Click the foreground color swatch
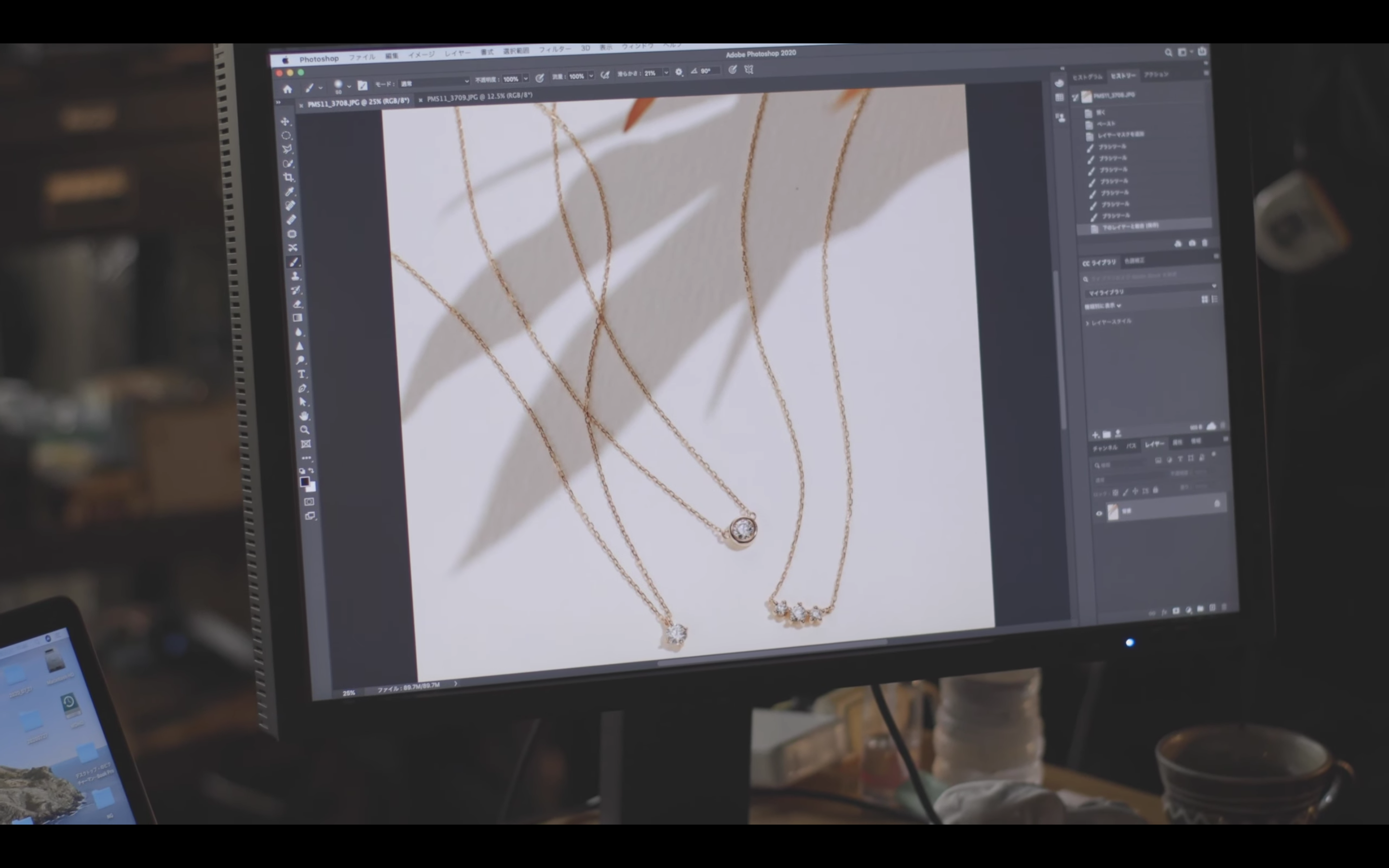Image resolution: width=1389 pixels, height=868 pixels. point(304,482)
